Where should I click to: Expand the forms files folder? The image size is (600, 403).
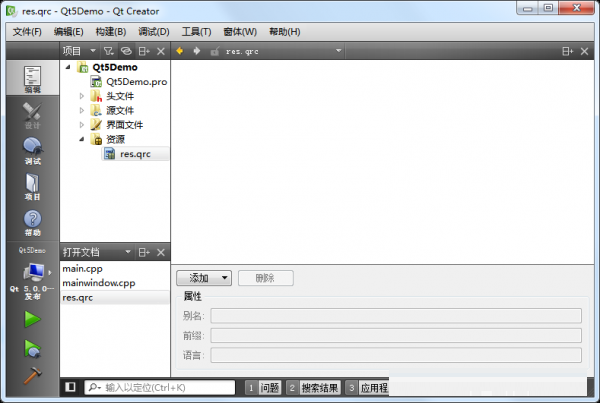pyautogui.click(x=82, y=125)
